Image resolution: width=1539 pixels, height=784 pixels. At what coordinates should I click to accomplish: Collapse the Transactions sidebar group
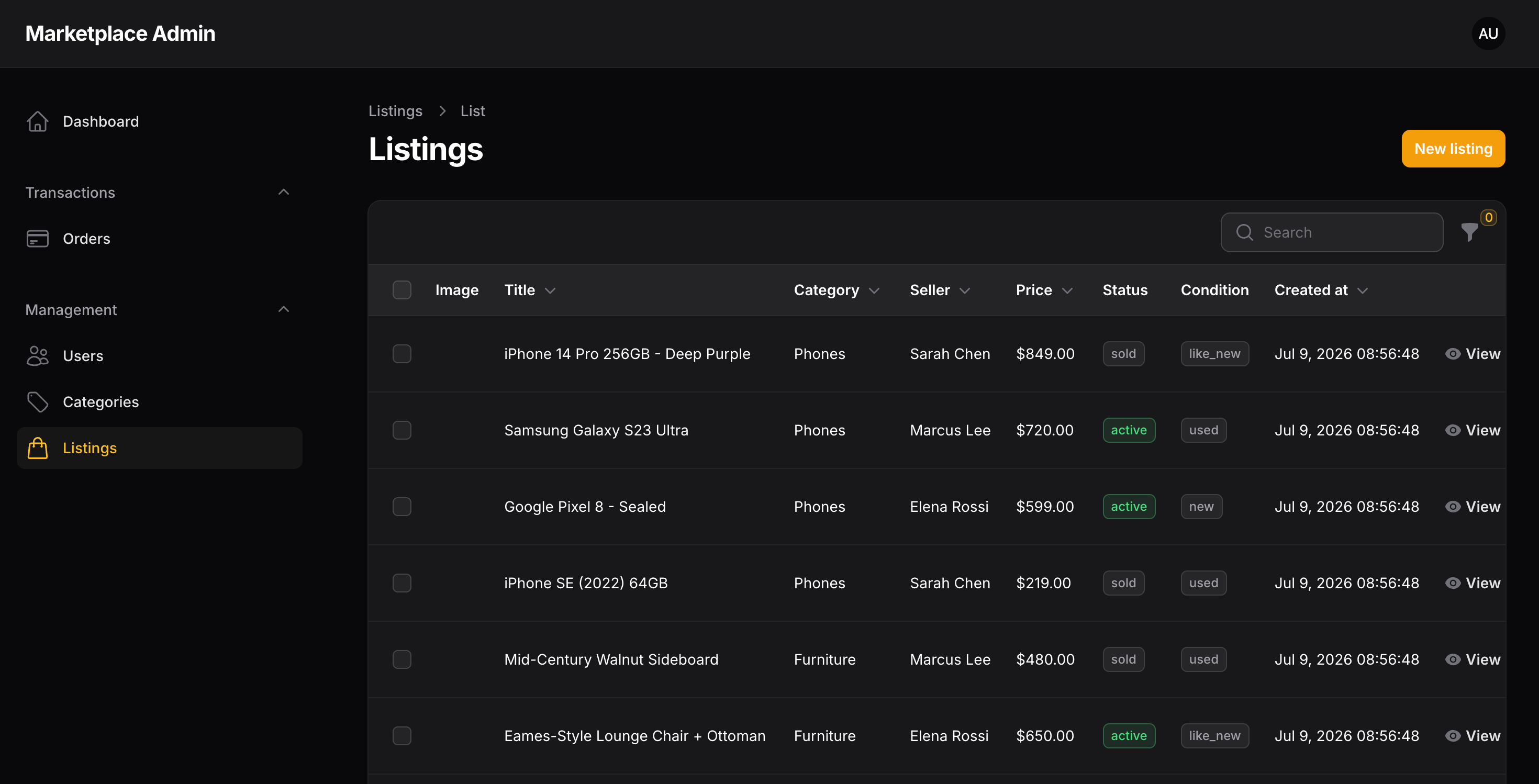[x=284, y=192]
